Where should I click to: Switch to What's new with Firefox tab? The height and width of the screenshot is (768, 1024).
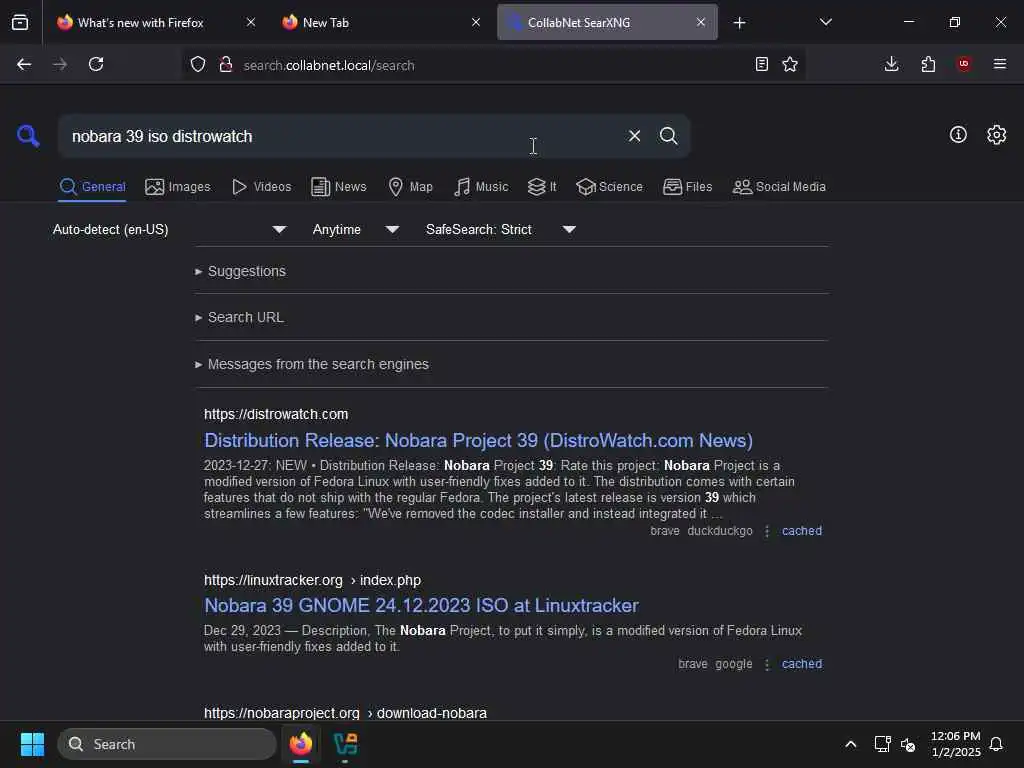140,23
